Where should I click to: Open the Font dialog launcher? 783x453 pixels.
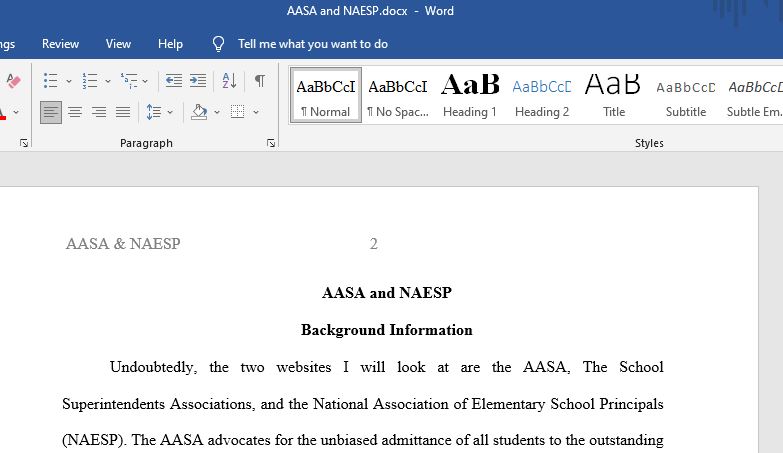click(24, 143)
